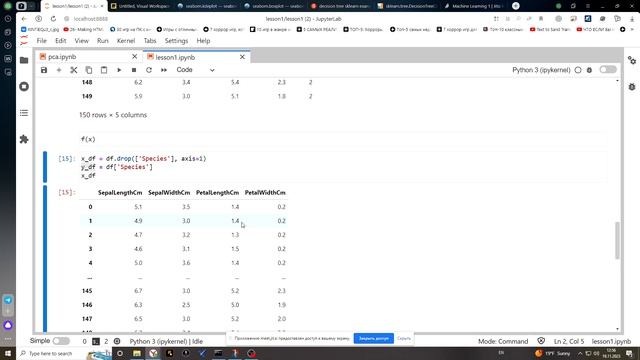The height and width of the screenshot is (360, 640).
Task: Click the kernel status circle indicator
Action: [x=578, y=70]
